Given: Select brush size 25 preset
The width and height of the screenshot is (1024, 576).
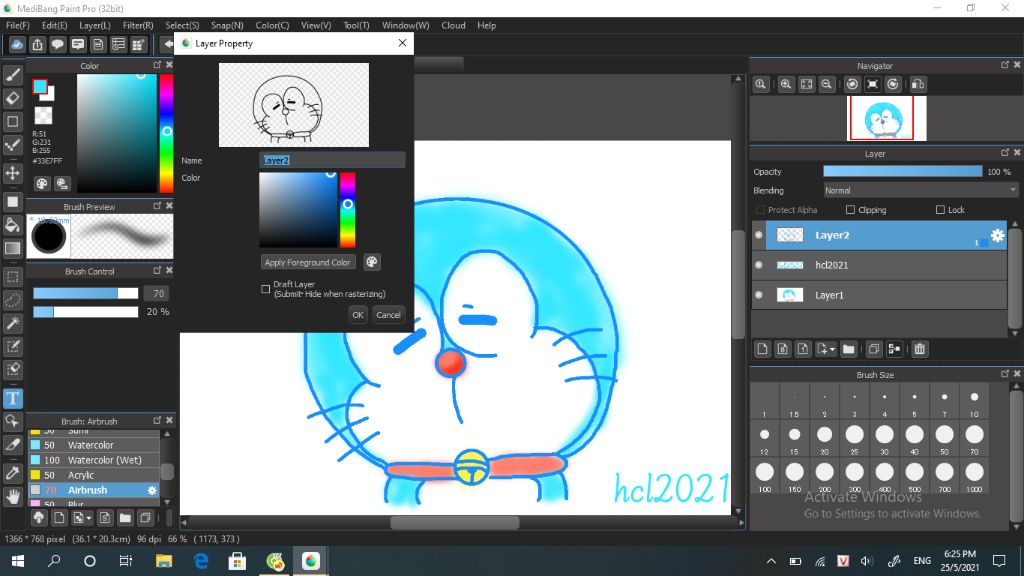Looking at the screenshot, I should (854, 438).
